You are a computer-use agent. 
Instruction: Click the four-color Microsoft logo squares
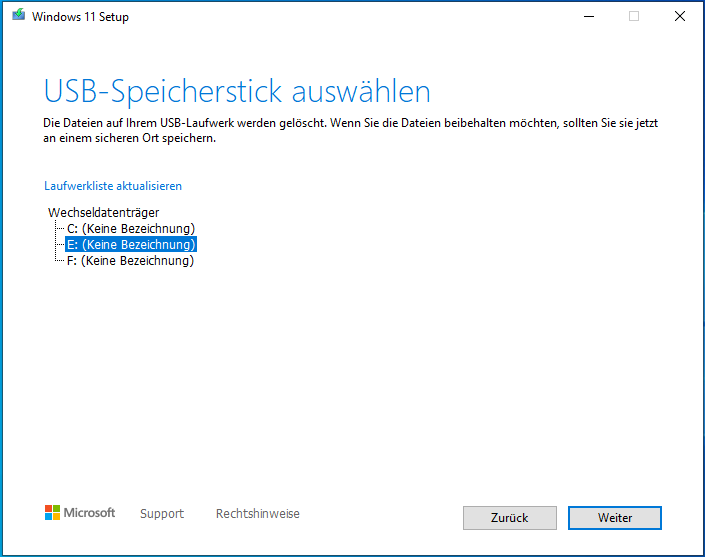tap(52, 513)
